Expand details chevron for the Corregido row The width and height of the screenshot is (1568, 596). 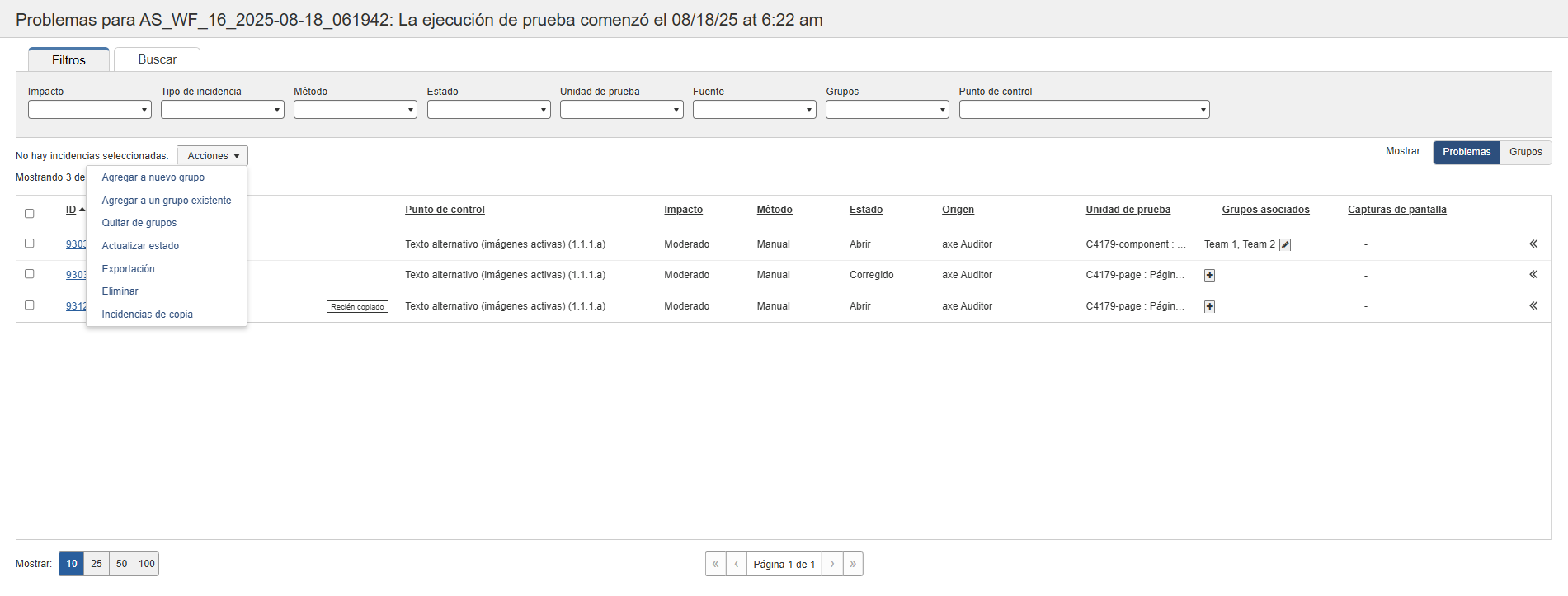point(1533,274)
